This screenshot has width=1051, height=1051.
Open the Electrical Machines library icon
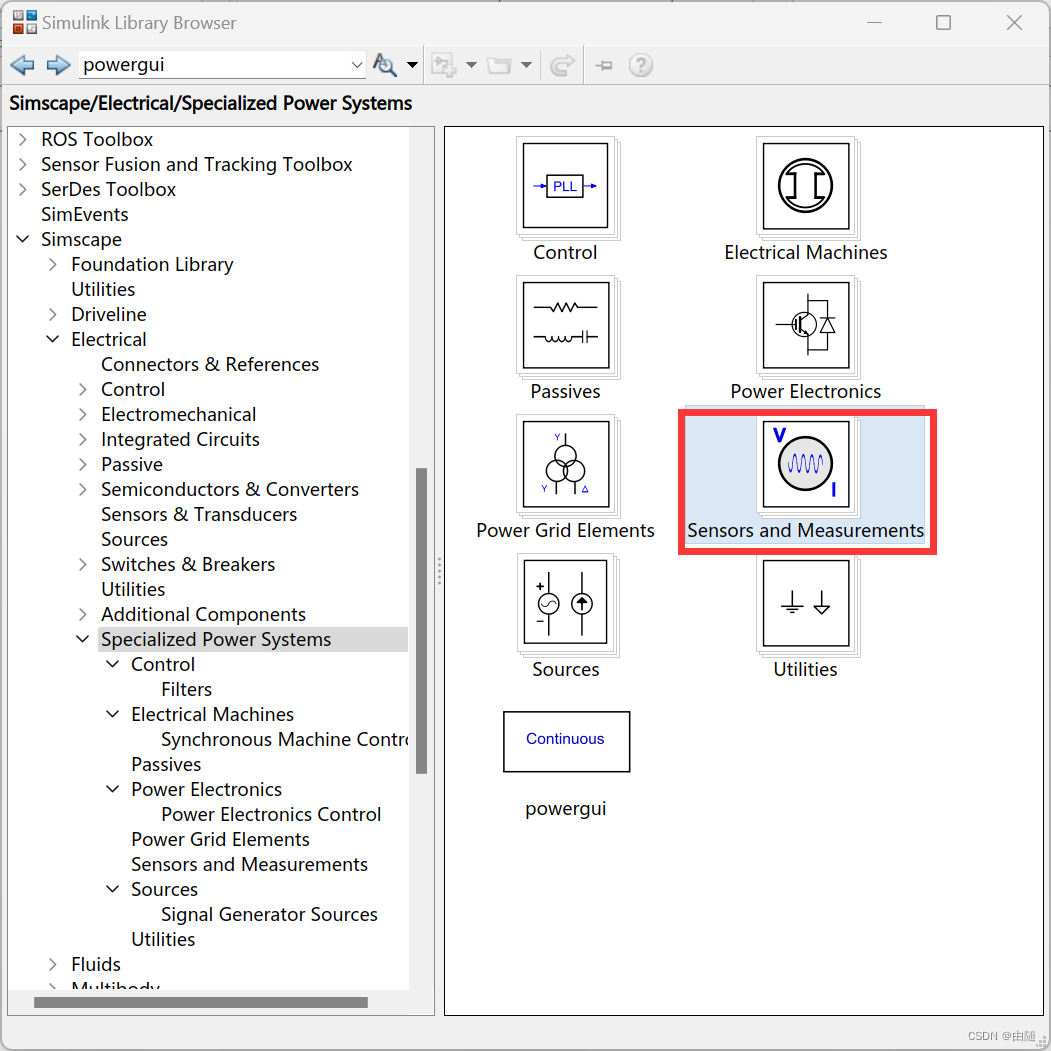pos(806,186)
